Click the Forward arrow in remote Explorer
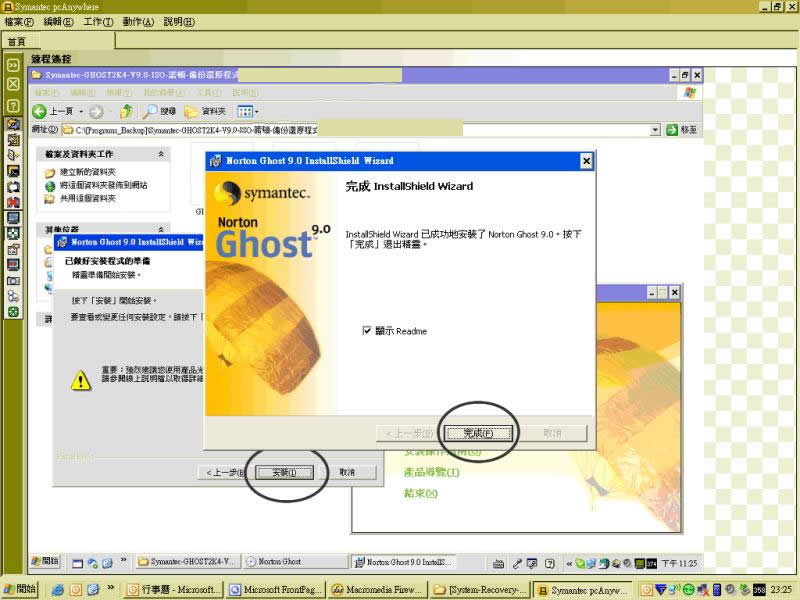800x600 pixels. pyautogui.click(x=96, y=111)
